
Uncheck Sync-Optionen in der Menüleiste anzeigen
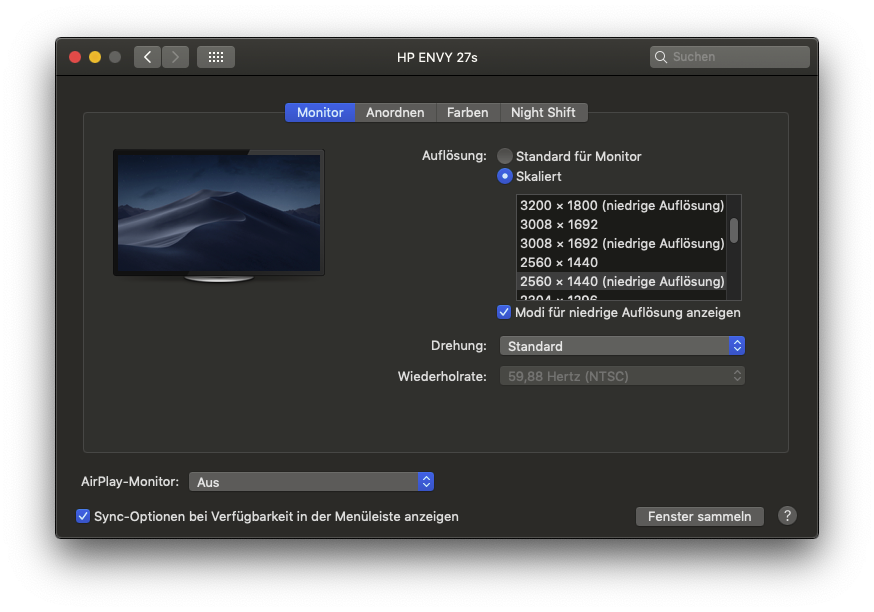[x=82, y=516]
